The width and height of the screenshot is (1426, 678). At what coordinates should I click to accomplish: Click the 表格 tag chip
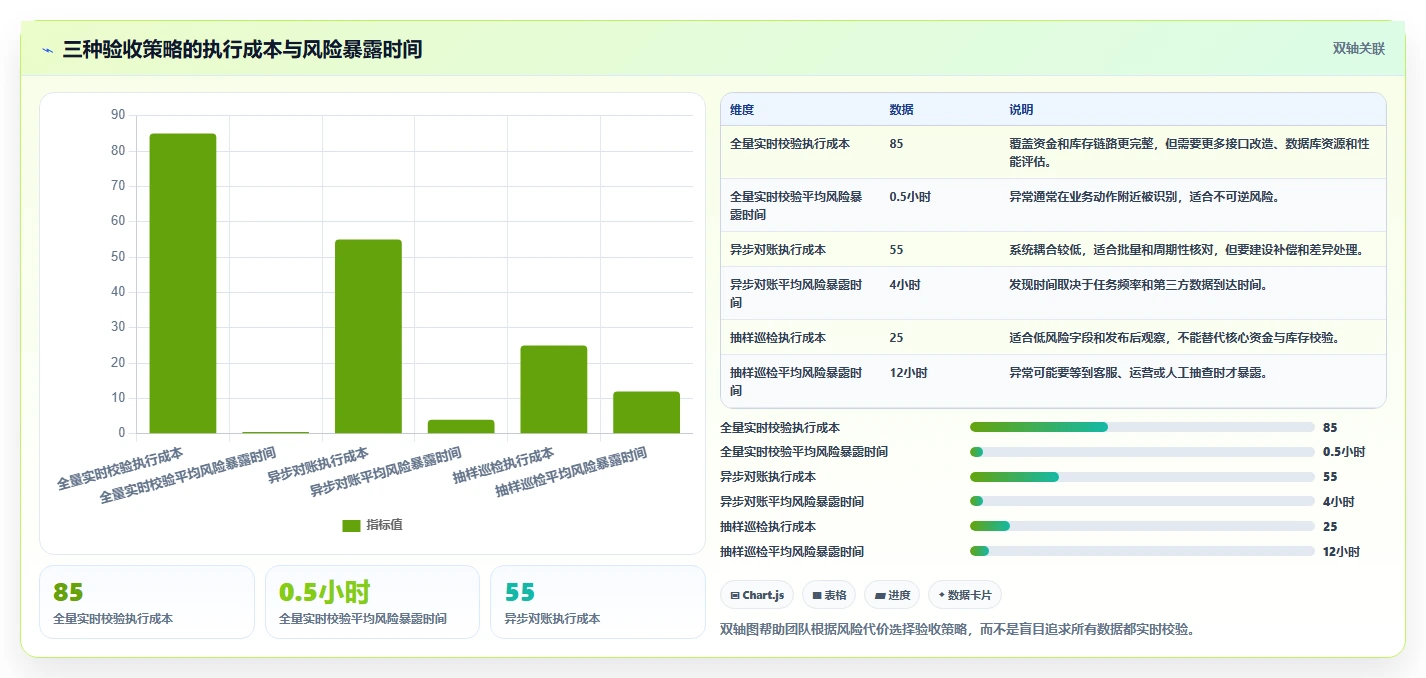click(x=829, y=595)
